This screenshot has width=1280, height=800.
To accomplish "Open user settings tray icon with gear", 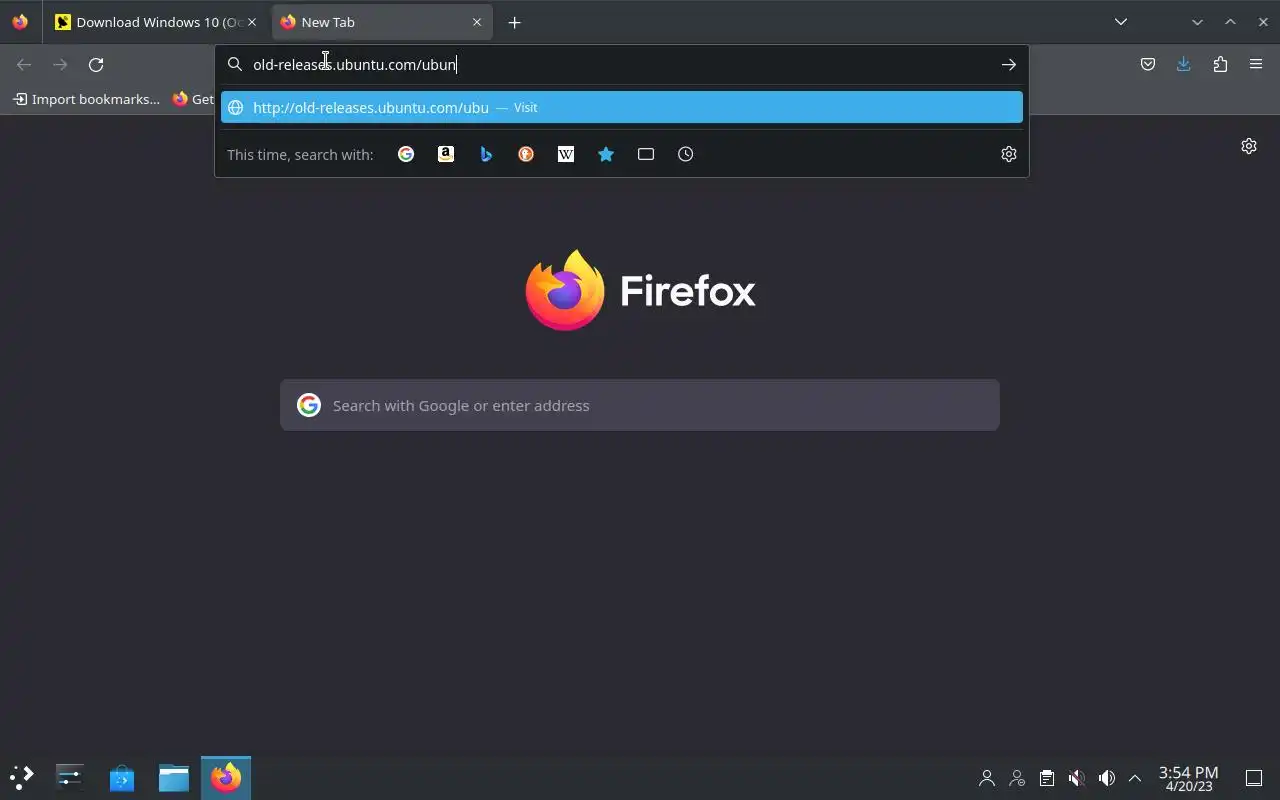I will (x=1017, y=778).
